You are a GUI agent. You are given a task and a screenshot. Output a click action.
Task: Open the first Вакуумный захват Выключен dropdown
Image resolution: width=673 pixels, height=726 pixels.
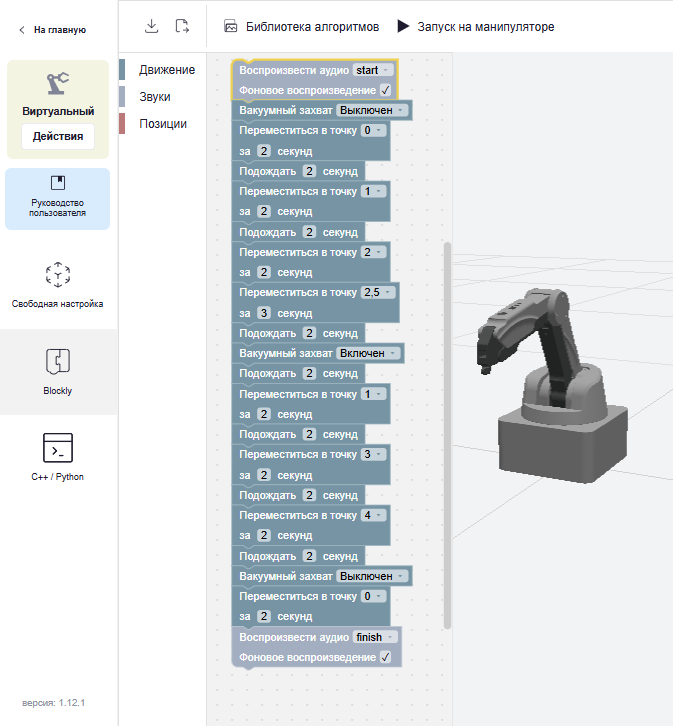tap(372, 110)
